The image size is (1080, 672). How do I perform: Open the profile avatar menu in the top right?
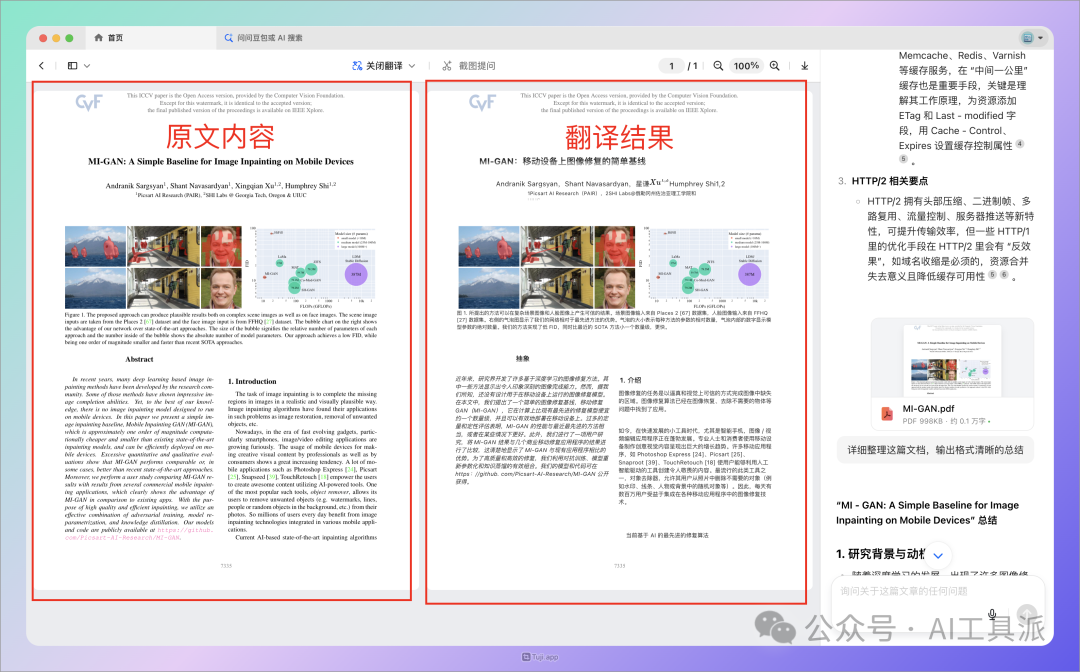point(1030,38)
